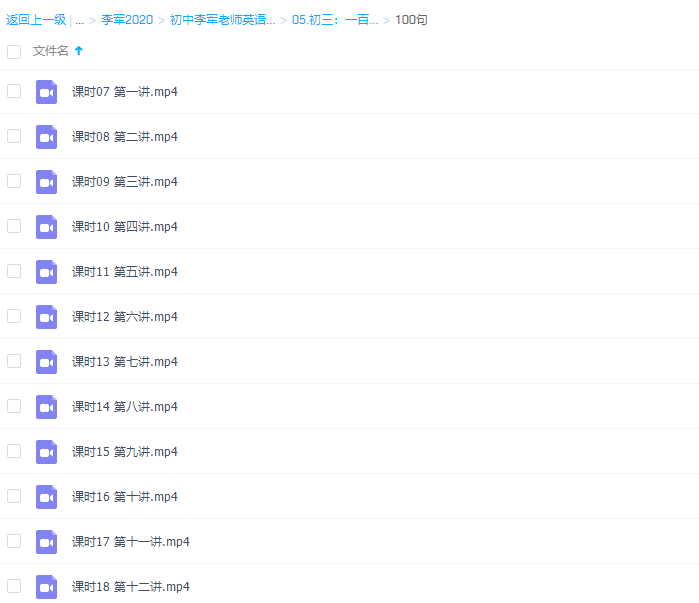Click video icon for 课时18 第十二讲.mp4

[x=46, y=587]
